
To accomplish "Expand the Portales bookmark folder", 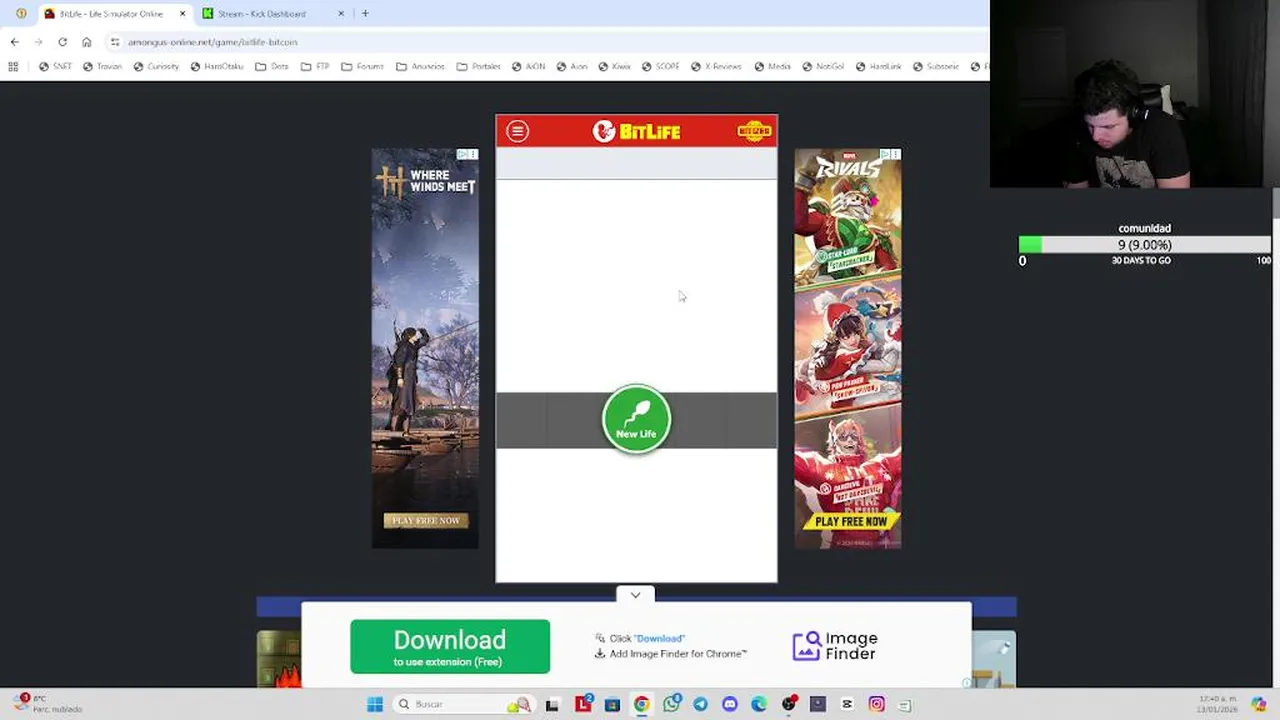I will (x=478, y=67).
